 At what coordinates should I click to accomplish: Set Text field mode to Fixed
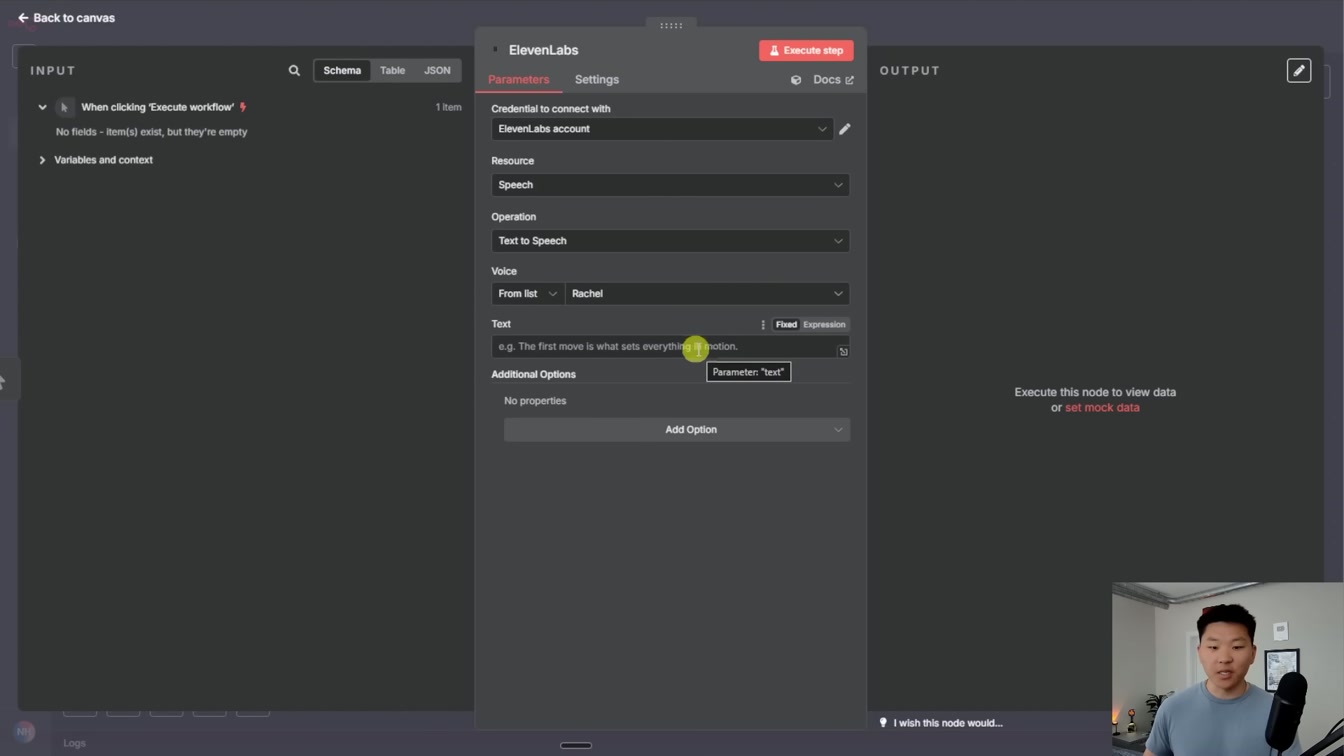click(786, 325)
